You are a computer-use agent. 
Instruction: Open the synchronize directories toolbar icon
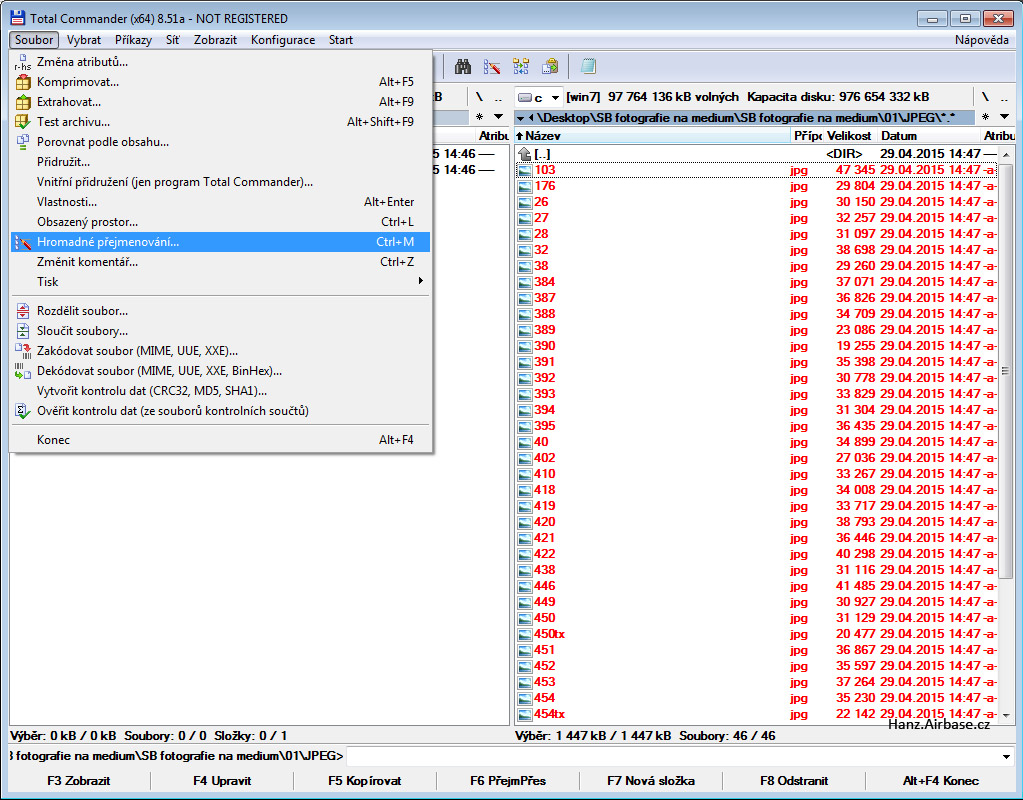pos(521,67)
